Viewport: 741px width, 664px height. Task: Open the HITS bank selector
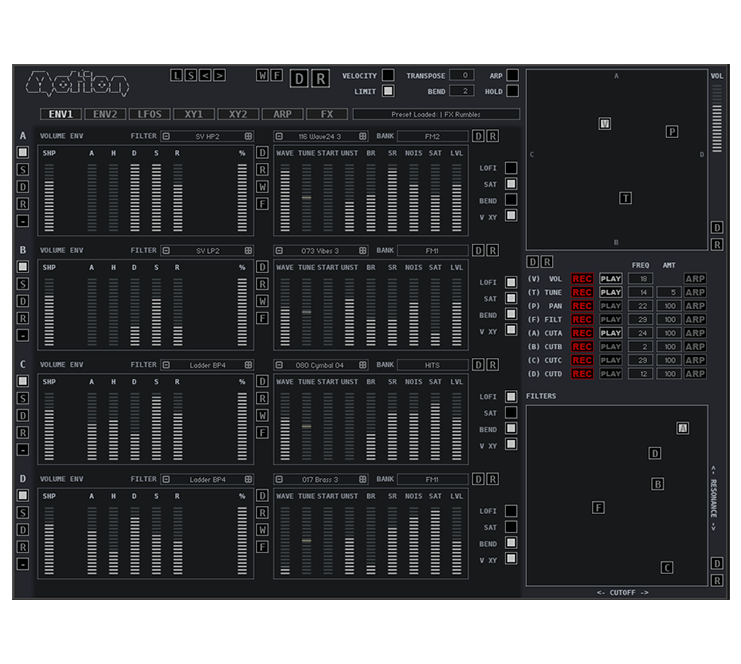pos(432,365)
